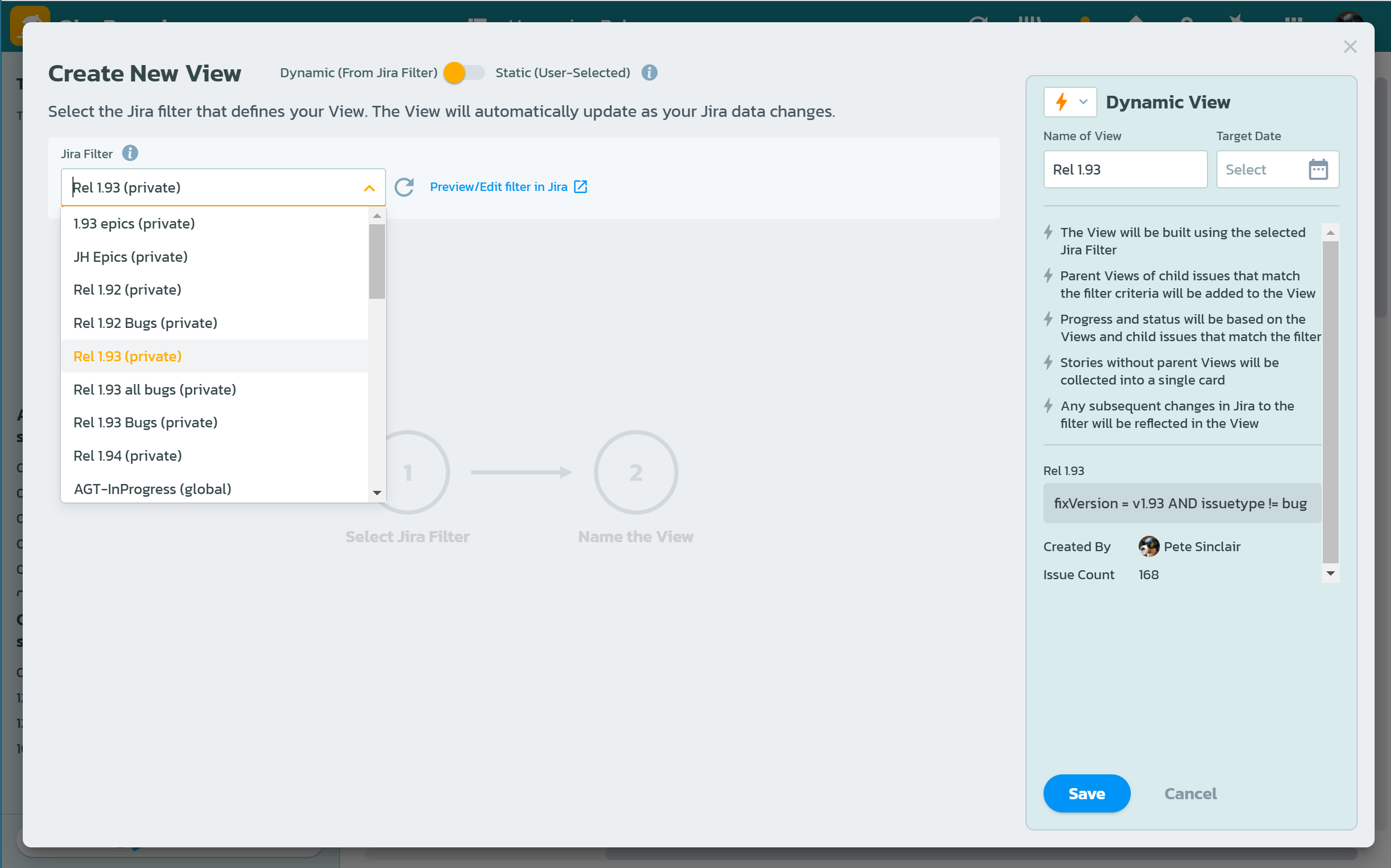Cancel creating the view
Viewport: 1391px width, 868px height.
(x=1190, y=793)
